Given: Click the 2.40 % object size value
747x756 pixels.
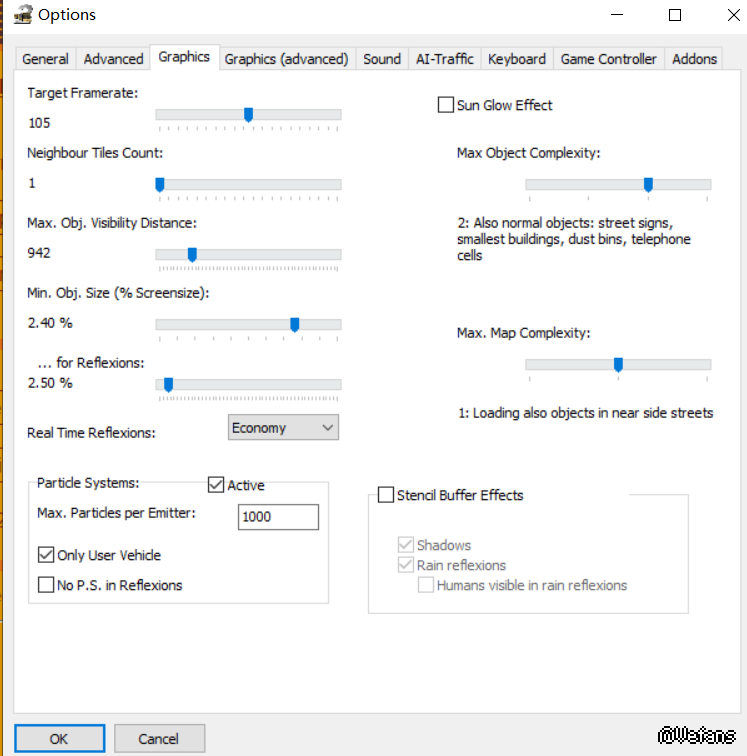Looking at the screenshot, I should pos(50,323).
